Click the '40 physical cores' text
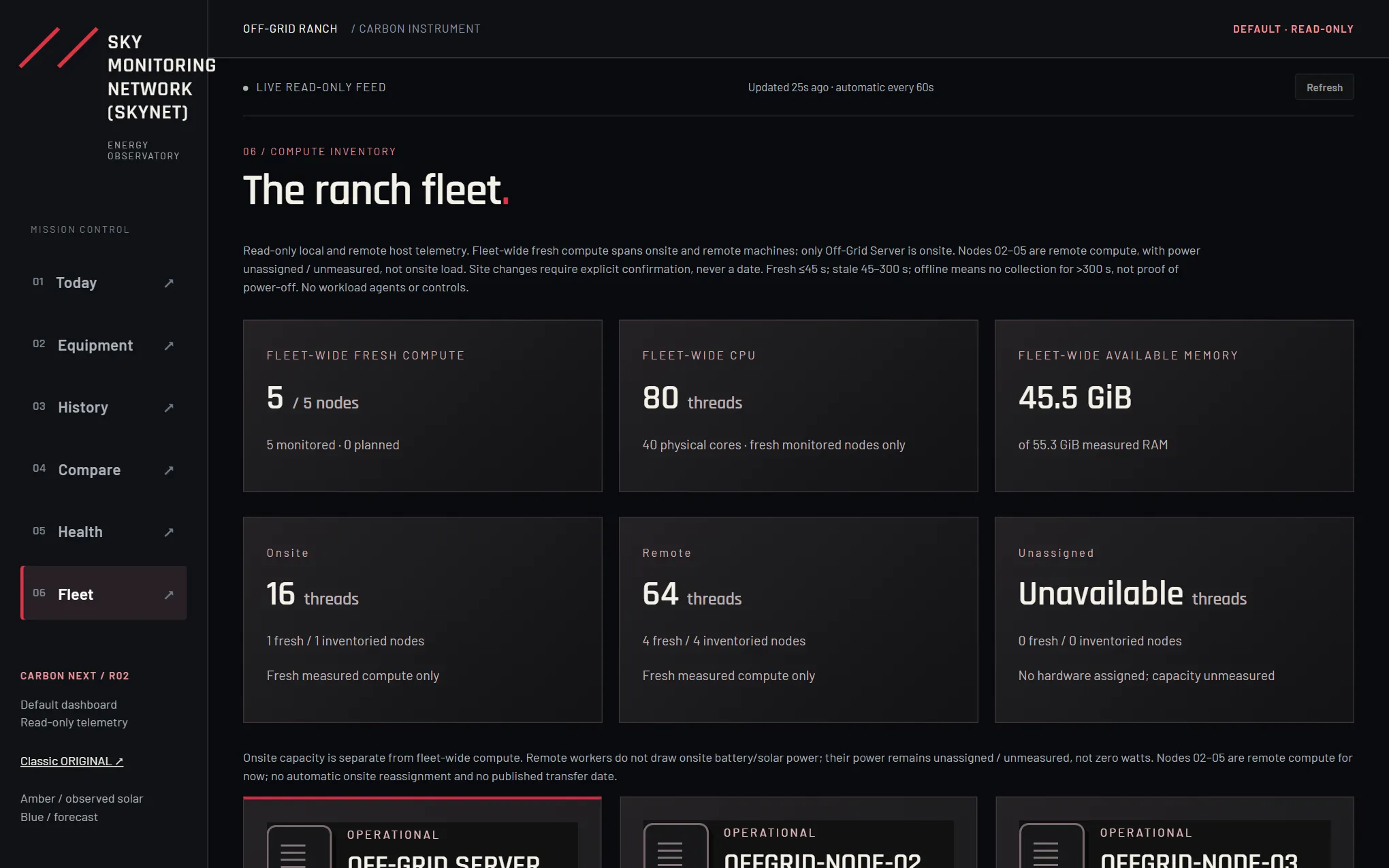The image size is (1389, 868). [x=692, y=445]
